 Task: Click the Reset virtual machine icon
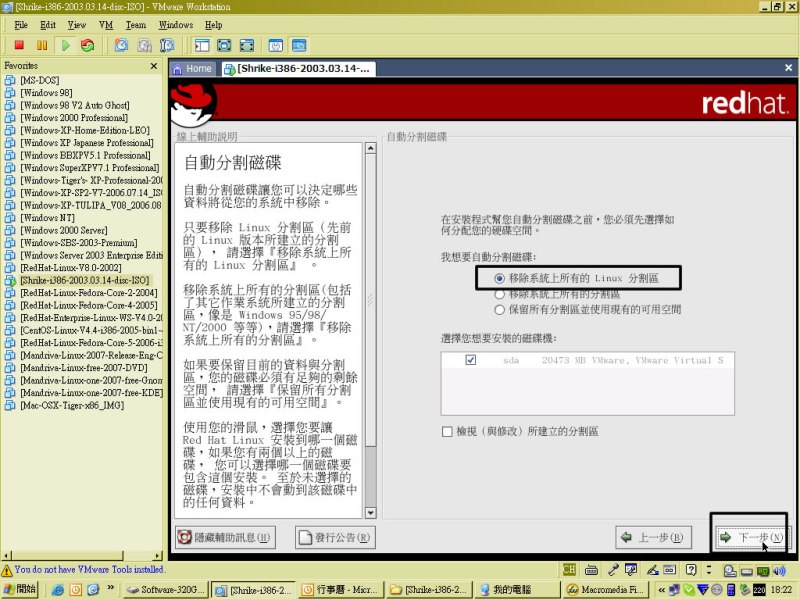click(x=88, y=45)
